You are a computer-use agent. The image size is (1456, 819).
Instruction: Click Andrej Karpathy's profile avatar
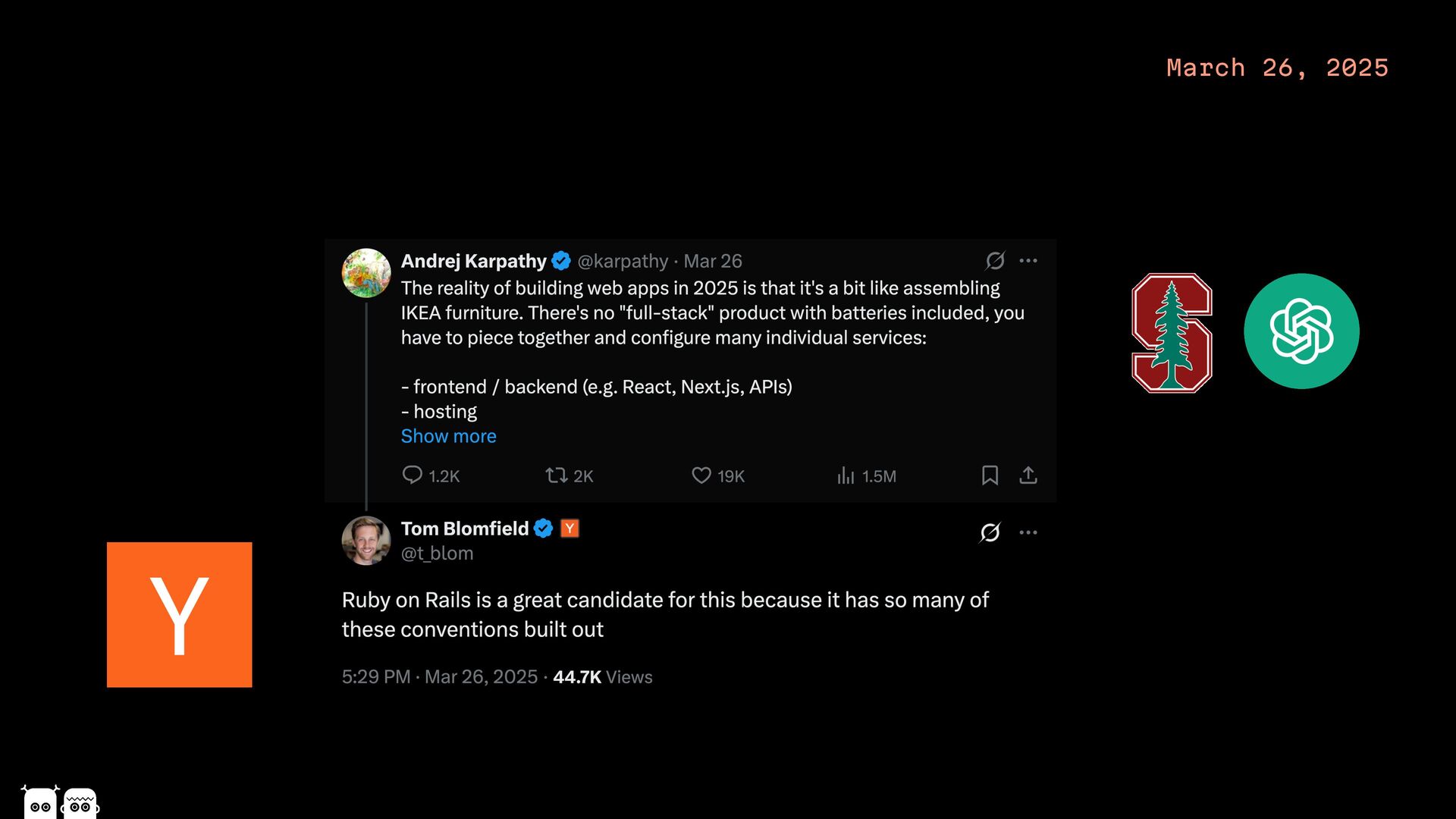(x=366, y=273)
